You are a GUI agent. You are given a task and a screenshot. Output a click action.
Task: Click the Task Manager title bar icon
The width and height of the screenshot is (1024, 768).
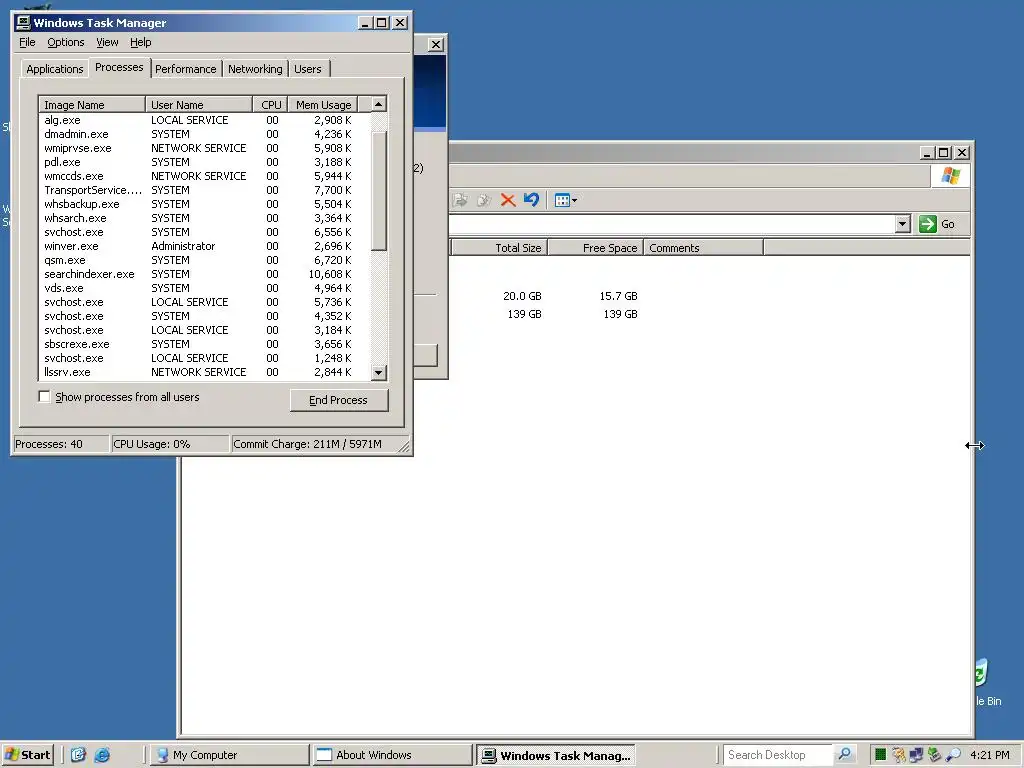point(23,22)
